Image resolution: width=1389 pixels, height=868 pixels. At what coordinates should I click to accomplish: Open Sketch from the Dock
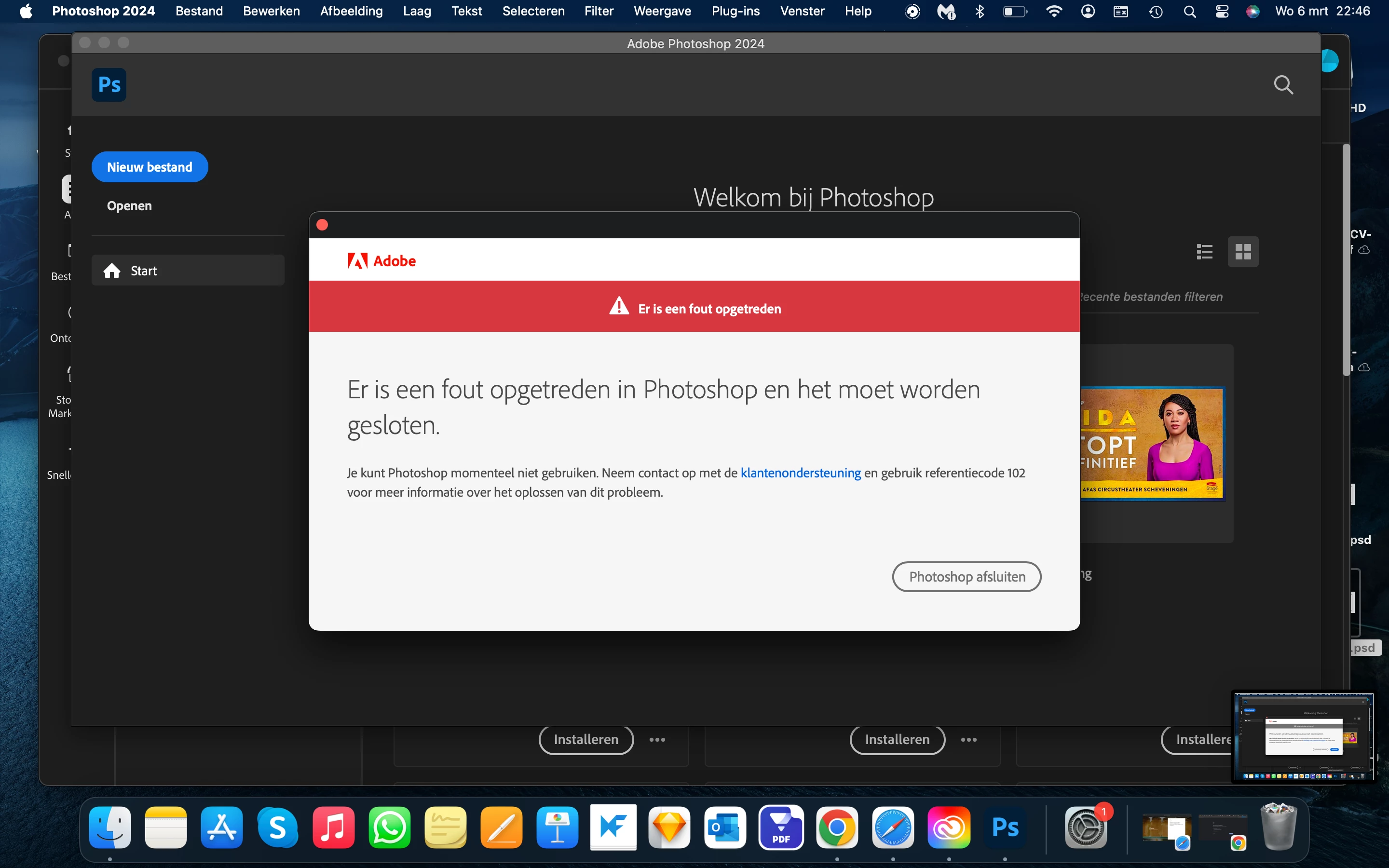[669, 827]
